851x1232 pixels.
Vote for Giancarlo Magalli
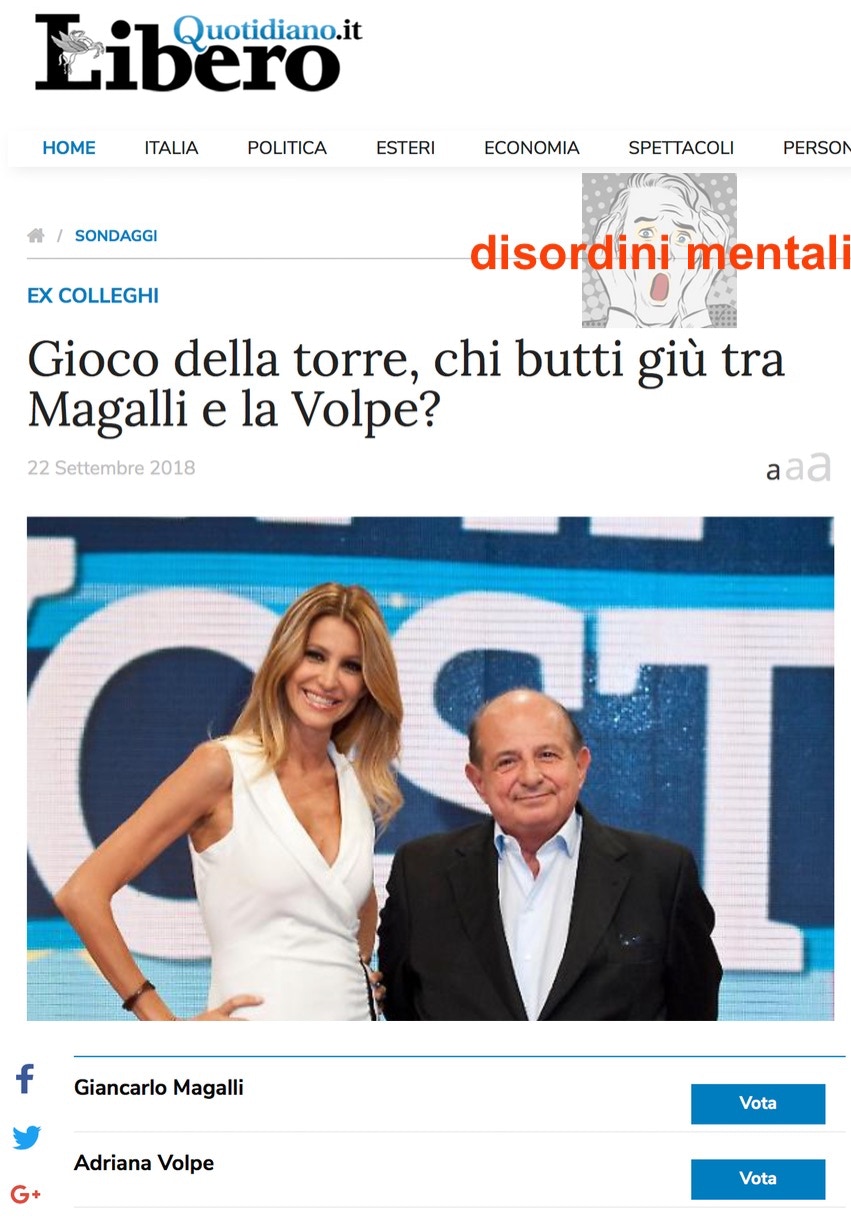pos(758,1104)
